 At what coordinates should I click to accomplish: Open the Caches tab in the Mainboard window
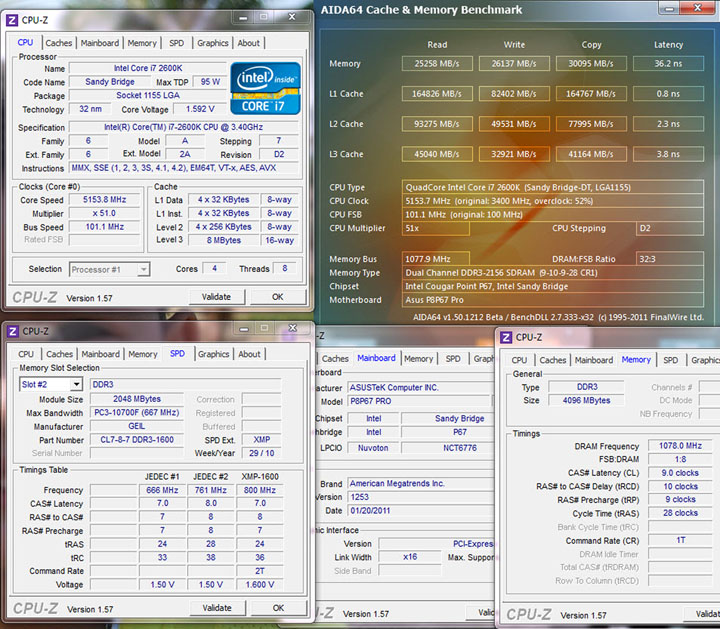335,359
